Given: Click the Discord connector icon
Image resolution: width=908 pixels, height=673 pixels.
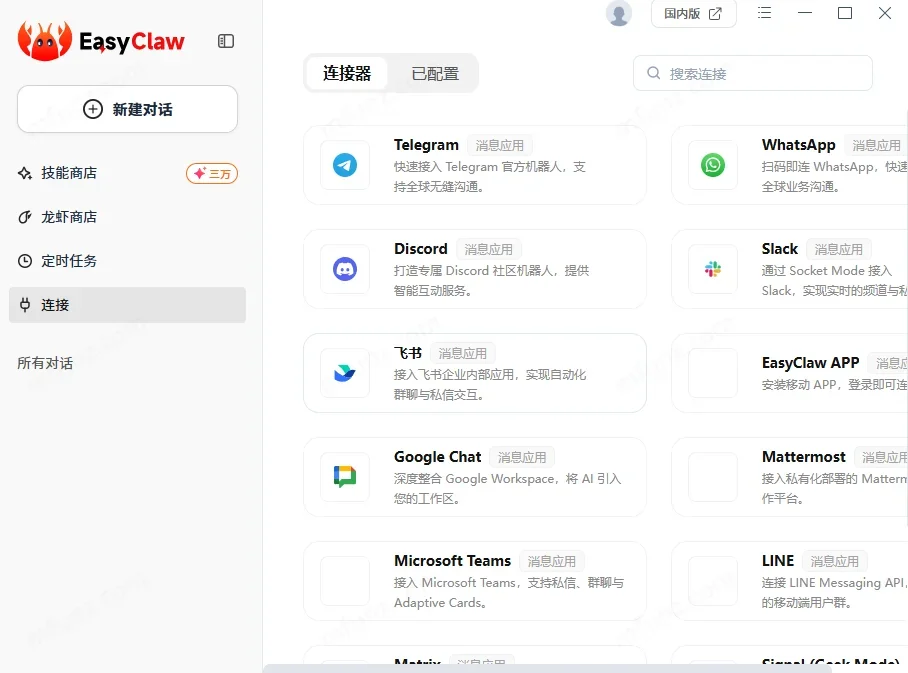Looking at the screenshot, I should pos(345,269).
